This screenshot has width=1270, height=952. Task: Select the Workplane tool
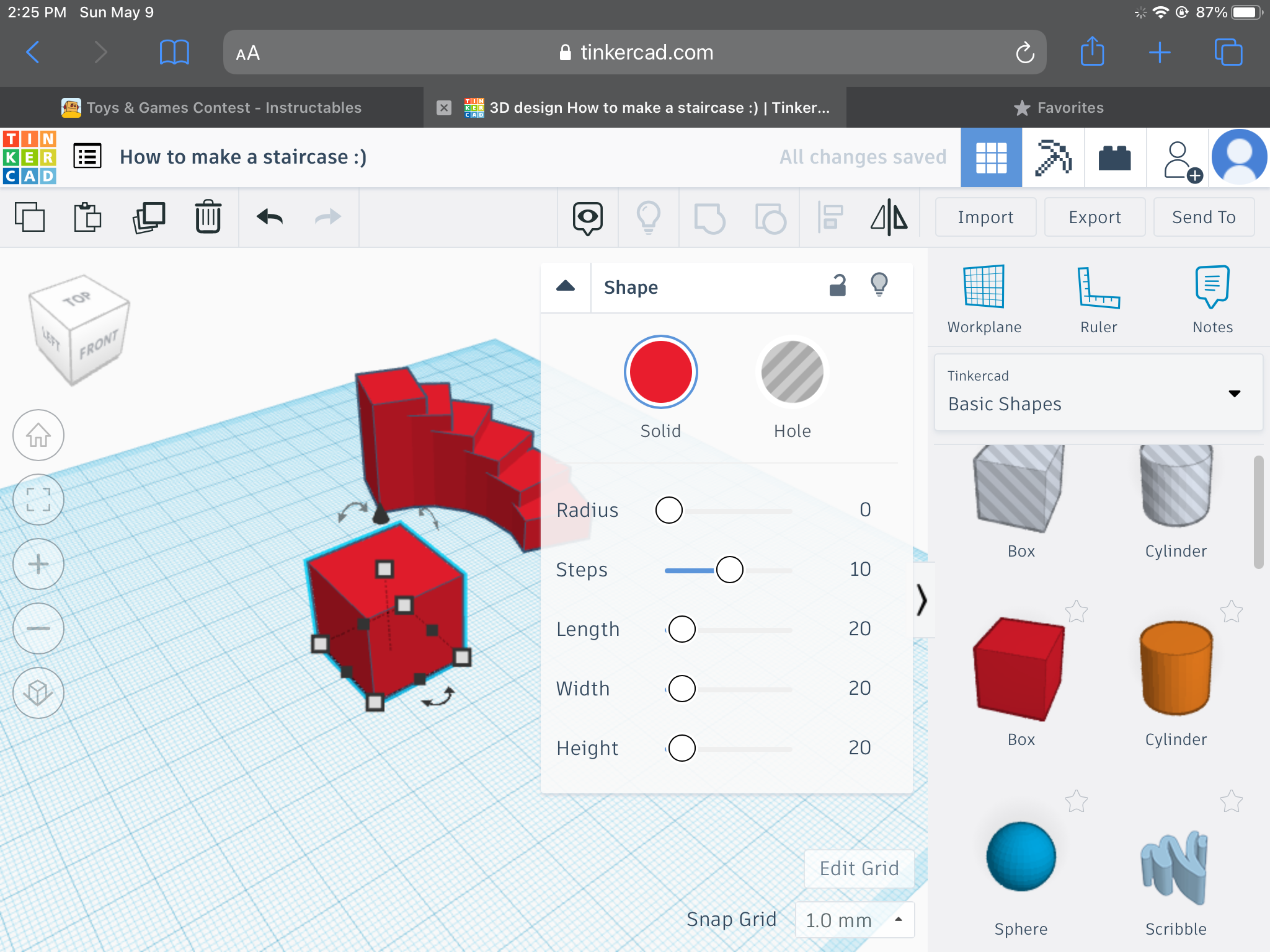[984, 300]
